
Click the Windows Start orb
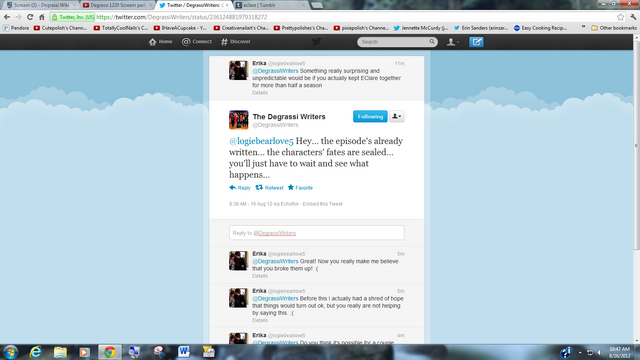point(10,352)
